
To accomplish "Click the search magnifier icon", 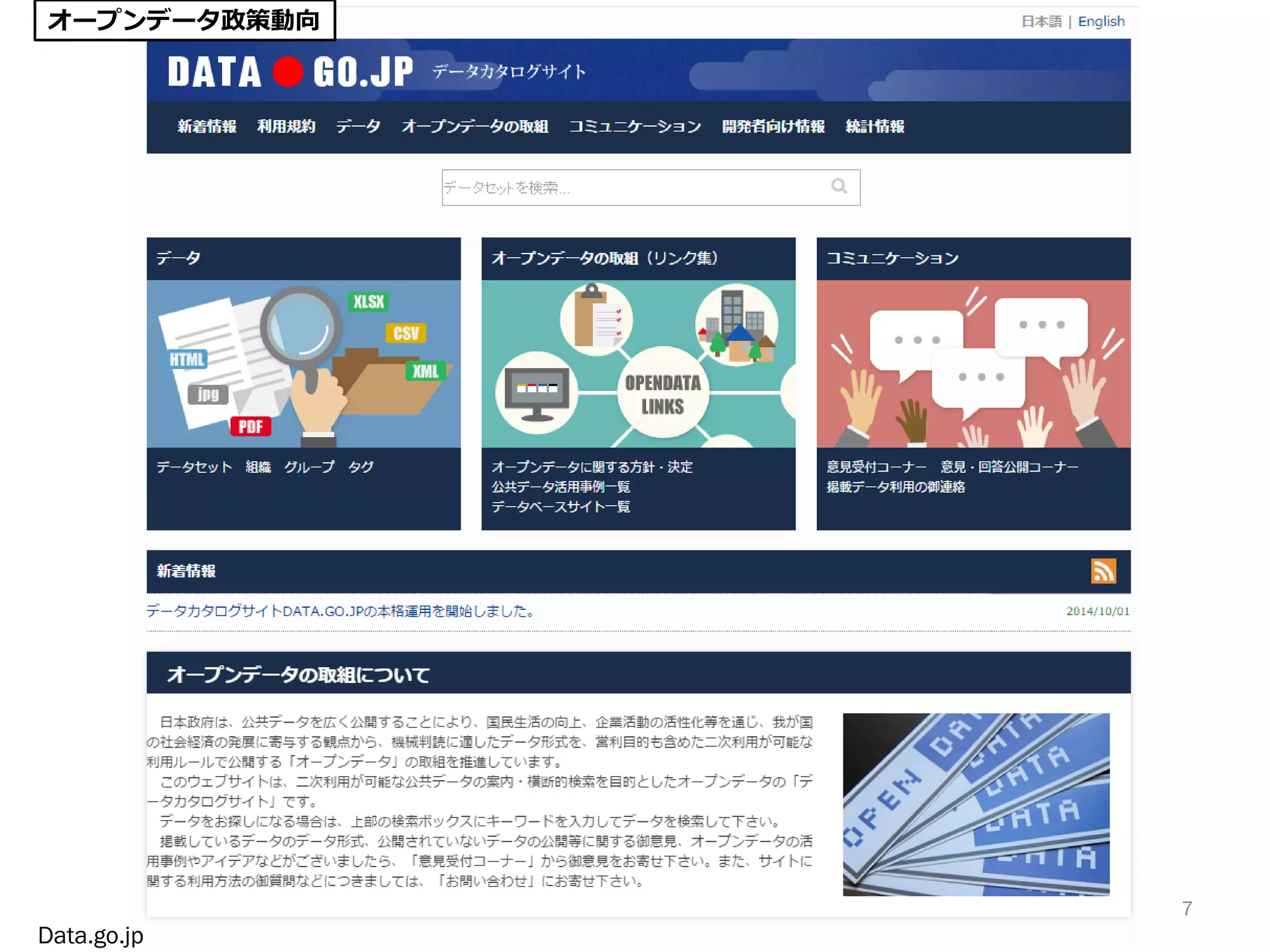I will point(838,186).
